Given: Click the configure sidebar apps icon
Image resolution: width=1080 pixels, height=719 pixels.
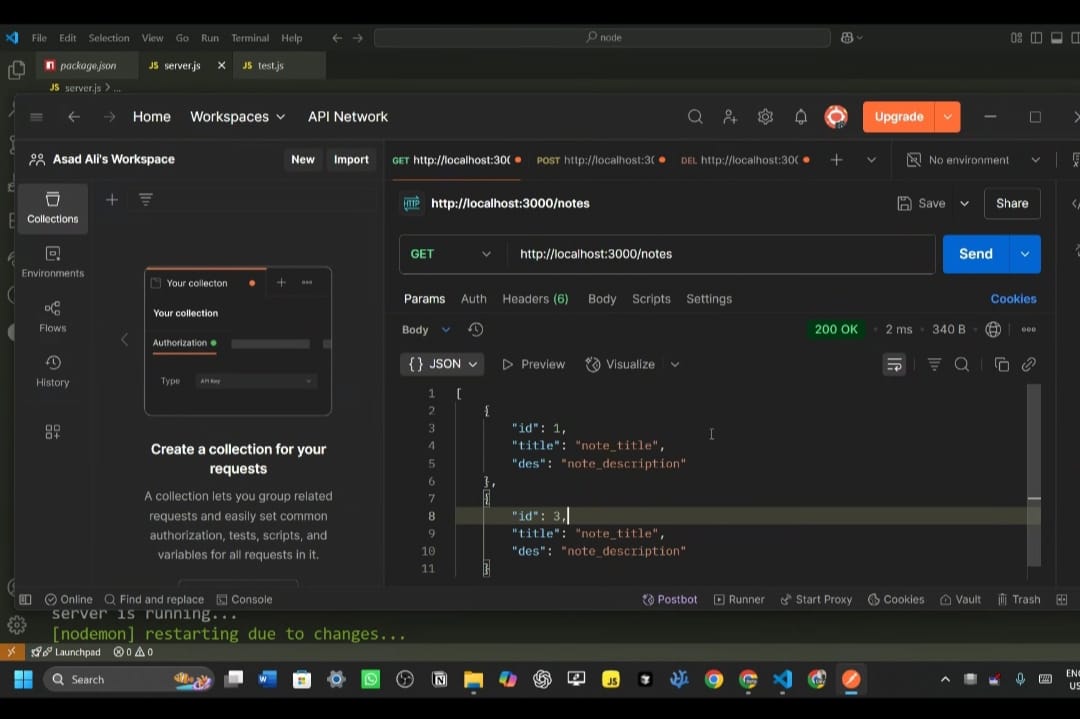Looking at the screenshot, I should click(53, 432).
